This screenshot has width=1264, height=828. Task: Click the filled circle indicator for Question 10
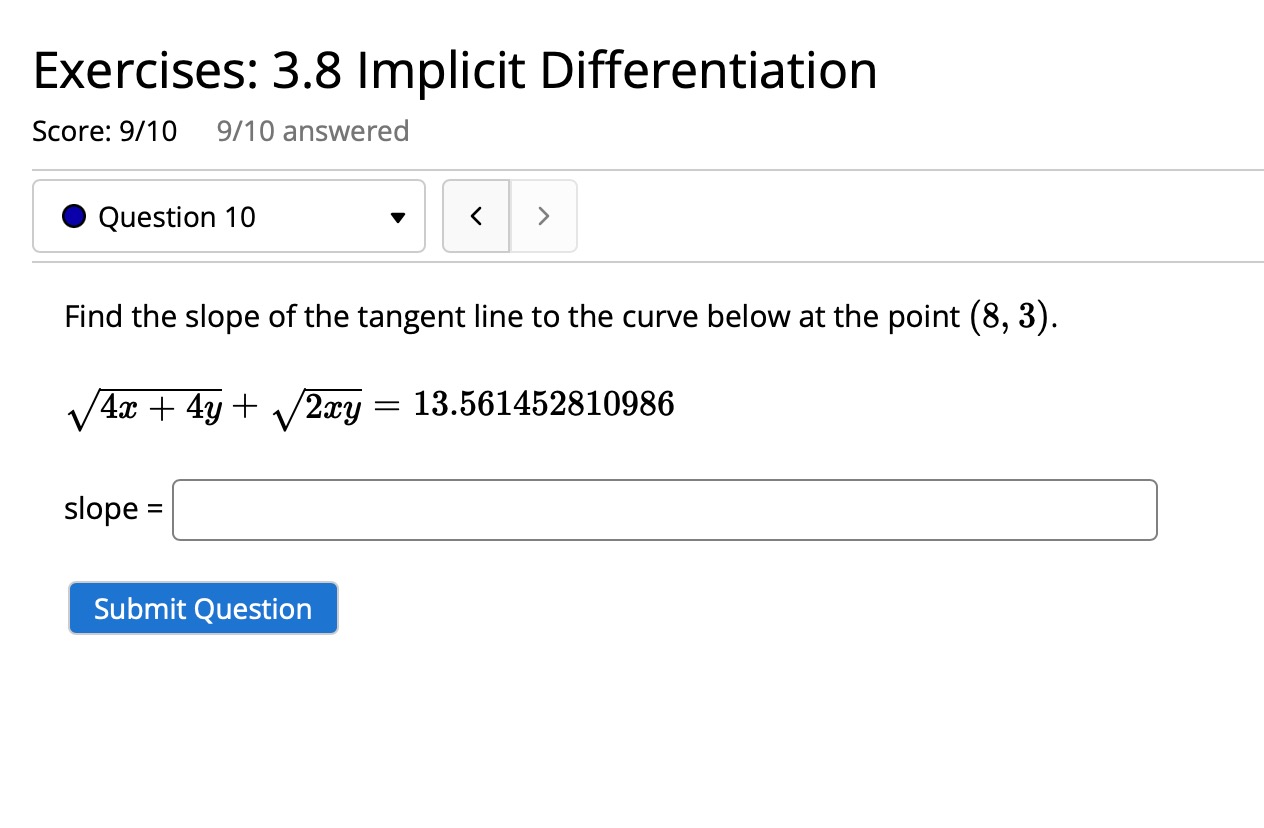[x=72, y=215]
